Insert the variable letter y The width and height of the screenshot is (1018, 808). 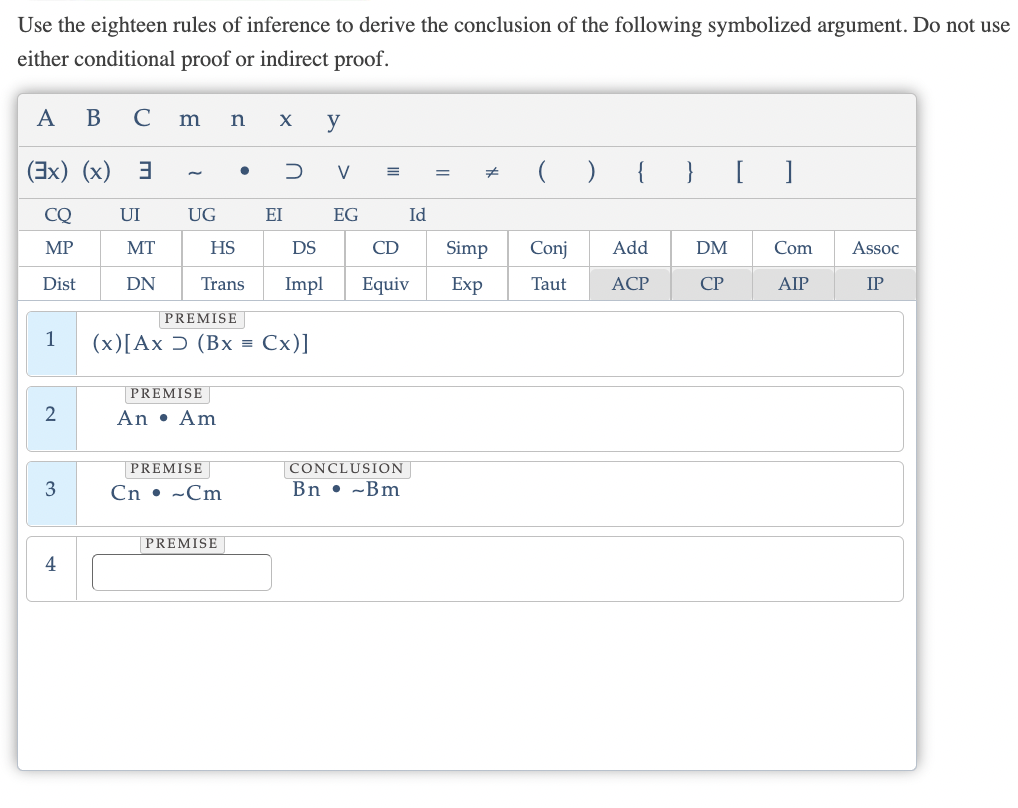point(332,119)
